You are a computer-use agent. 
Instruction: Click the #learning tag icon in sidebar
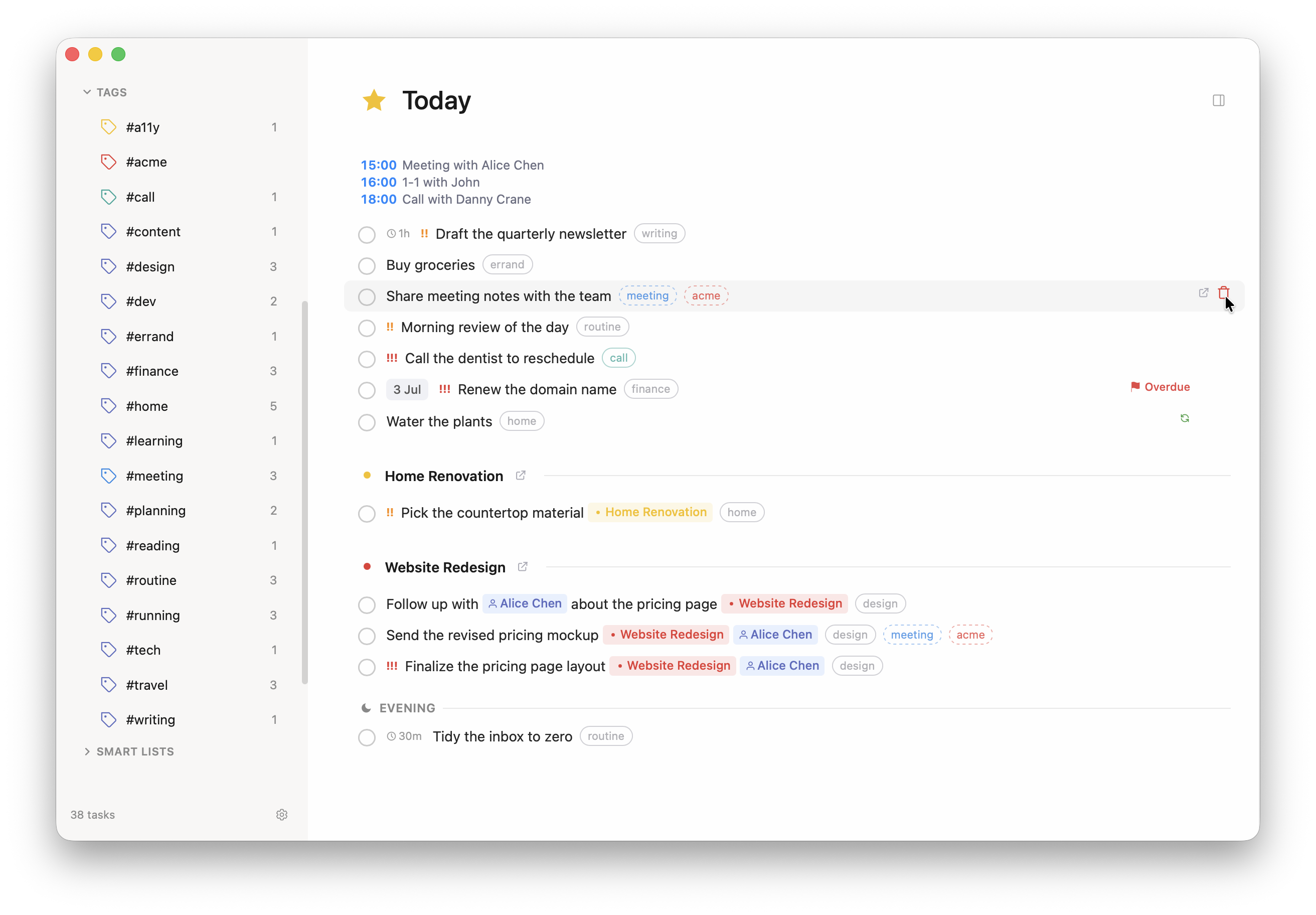108,441
